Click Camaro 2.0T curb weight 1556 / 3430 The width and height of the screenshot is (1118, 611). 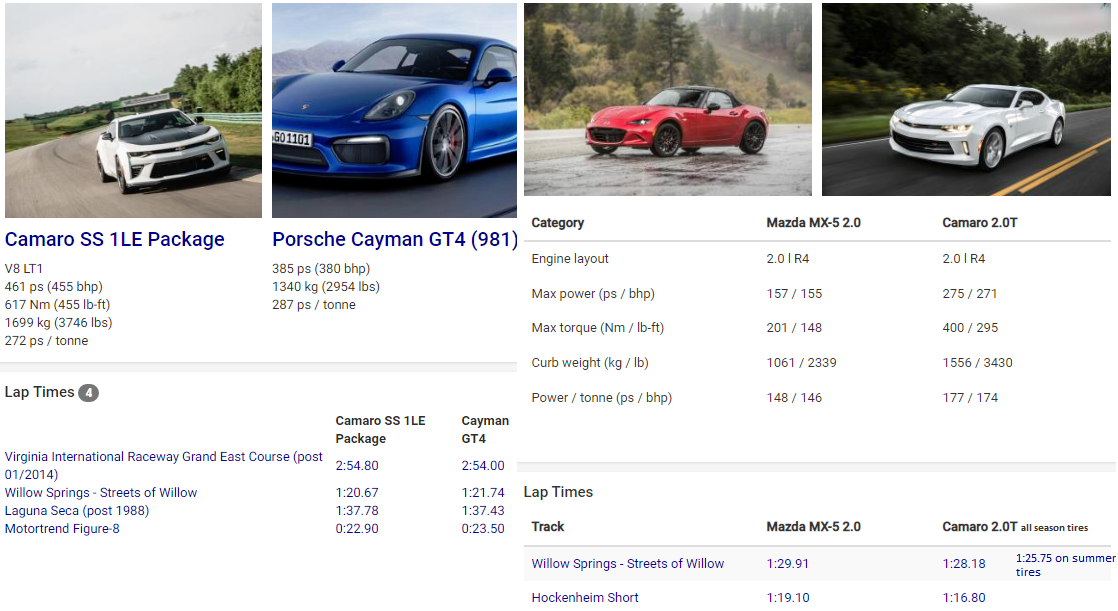pos(978,363)
